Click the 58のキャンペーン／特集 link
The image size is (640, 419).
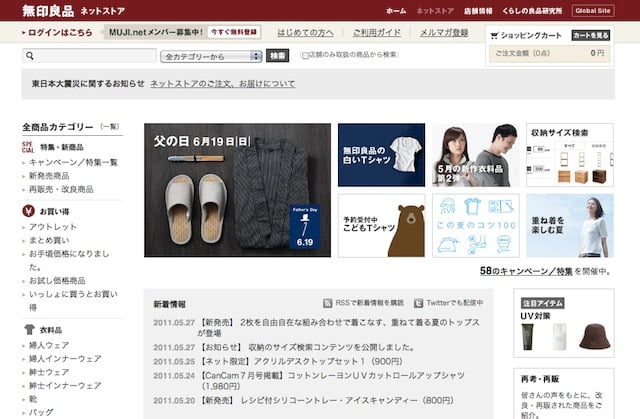pos(526,271)
